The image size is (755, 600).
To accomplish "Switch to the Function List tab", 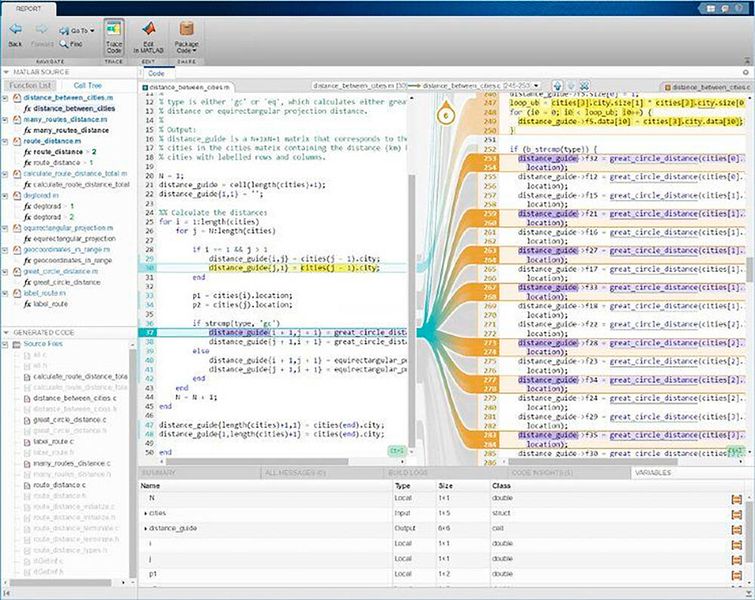I will tap(30, 85).
